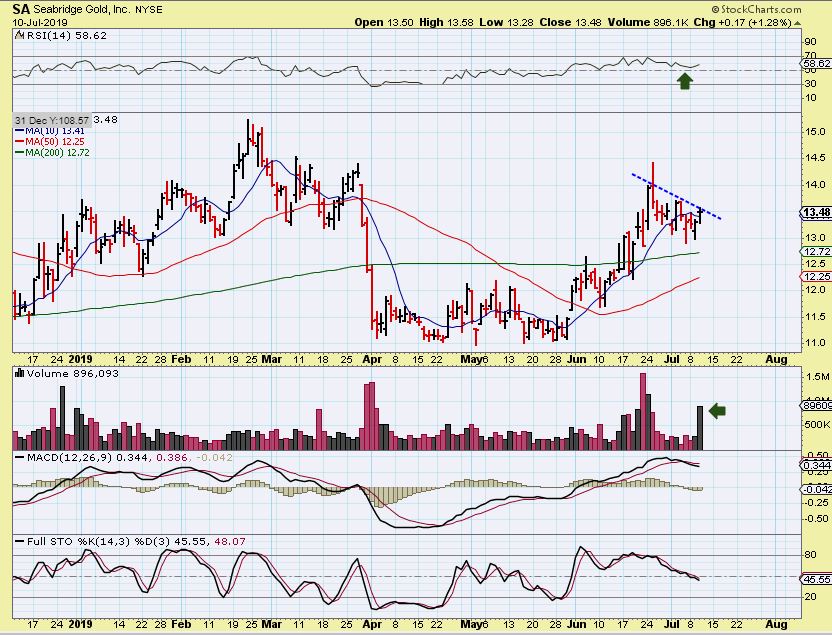The height and width of the screenshot is (635, 832).
Task: Click the 0.344 MACD value tag on axis
Action: point(816,466)
